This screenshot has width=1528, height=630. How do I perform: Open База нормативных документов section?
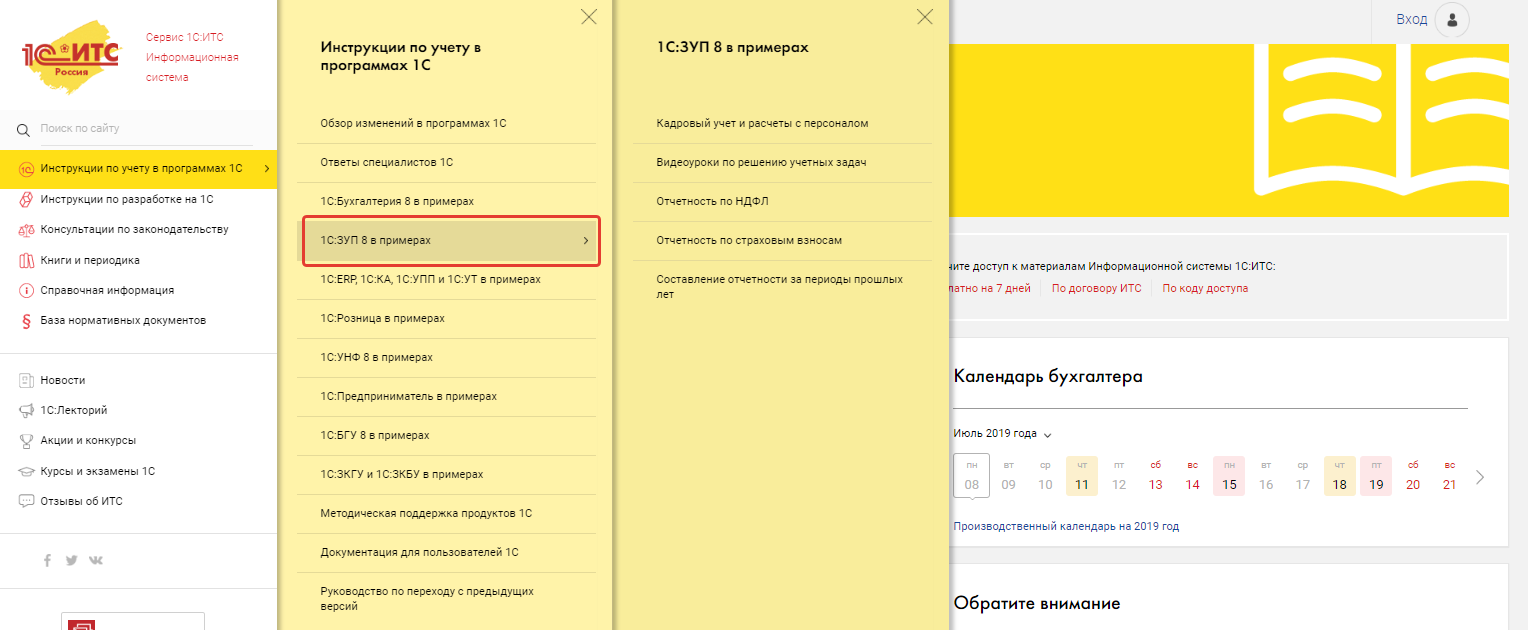pos(123,321)
